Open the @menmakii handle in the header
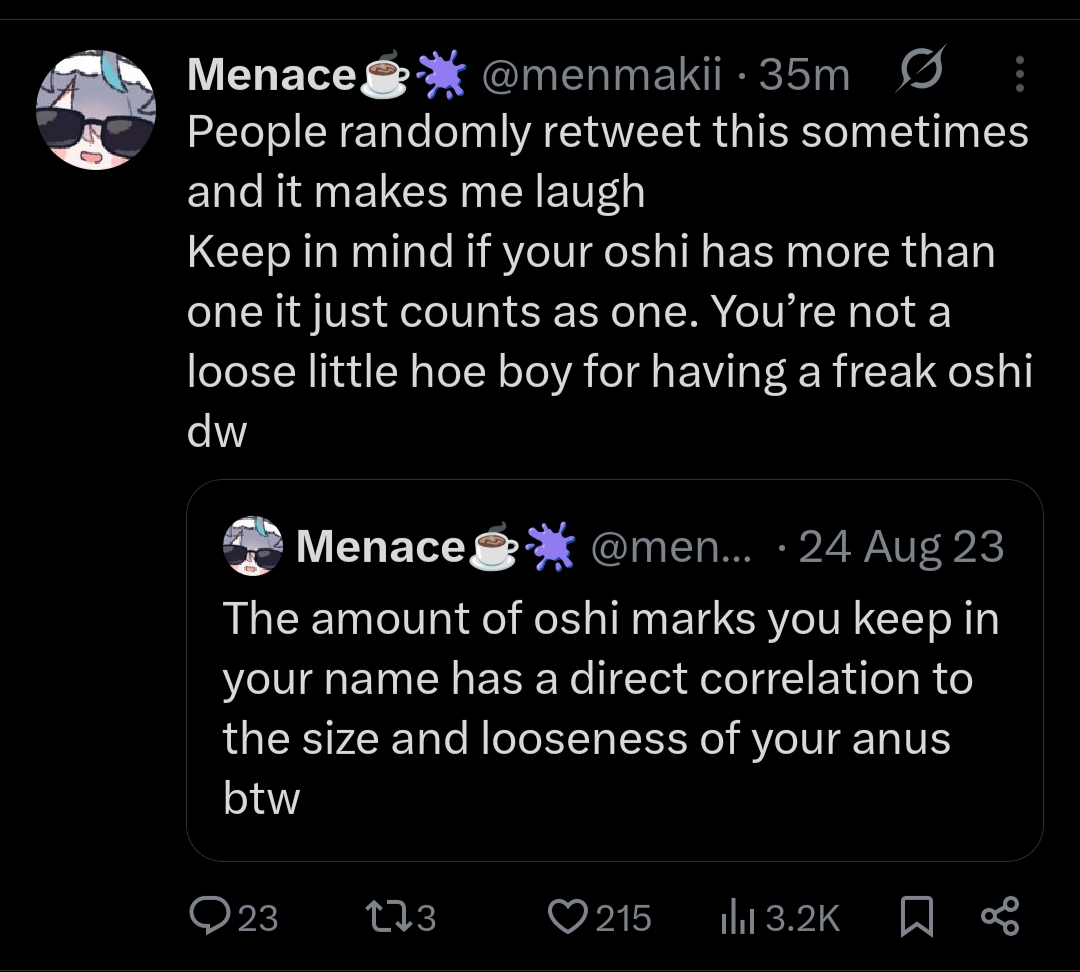This screenshot has height=972, width=1080. tap(602, 75)
